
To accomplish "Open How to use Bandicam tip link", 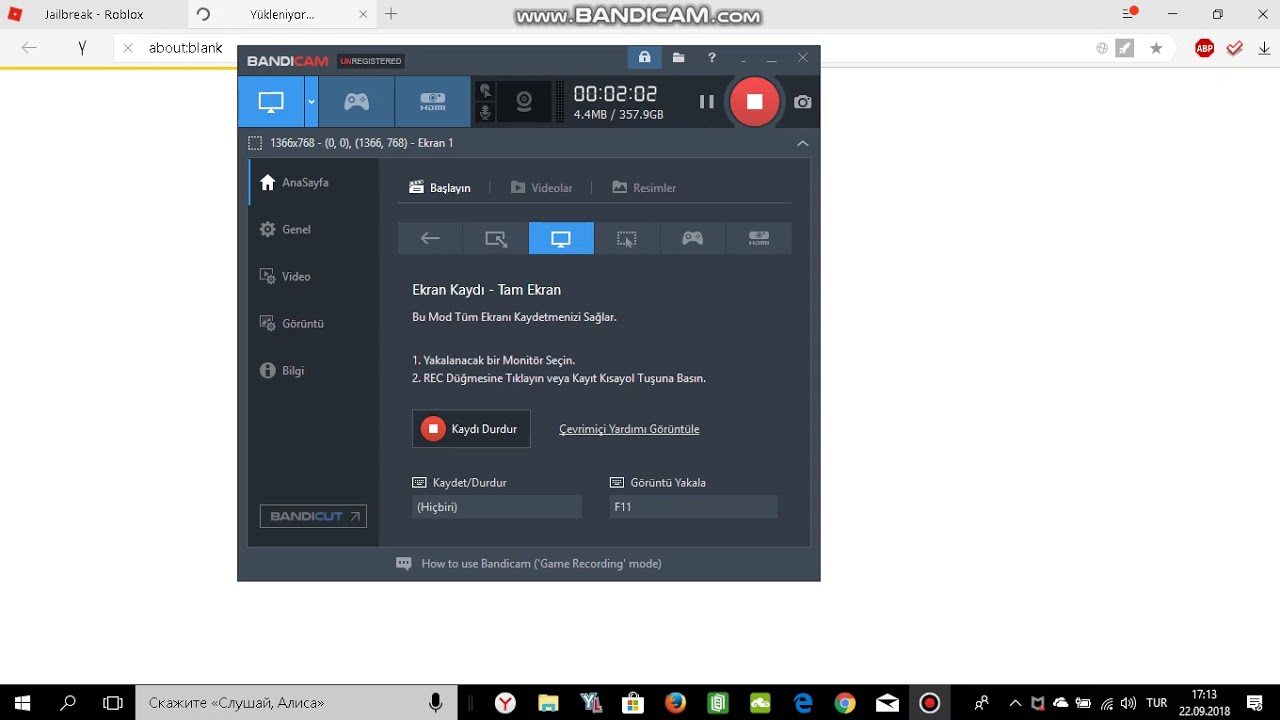I will [x=541, y=564].
